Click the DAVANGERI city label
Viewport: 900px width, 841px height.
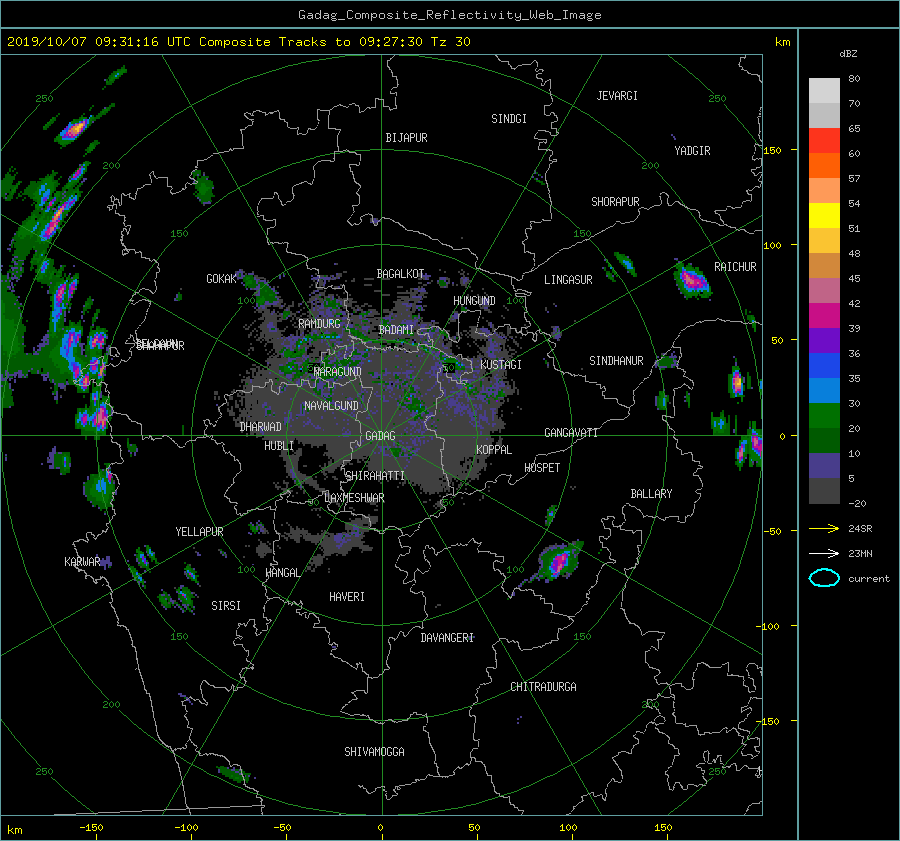[447, 638]
